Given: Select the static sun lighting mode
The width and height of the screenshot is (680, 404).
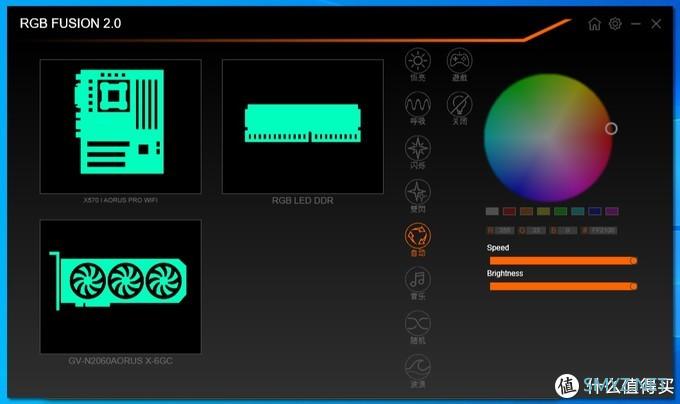Looking at the screenshot, I should point(418,61).
